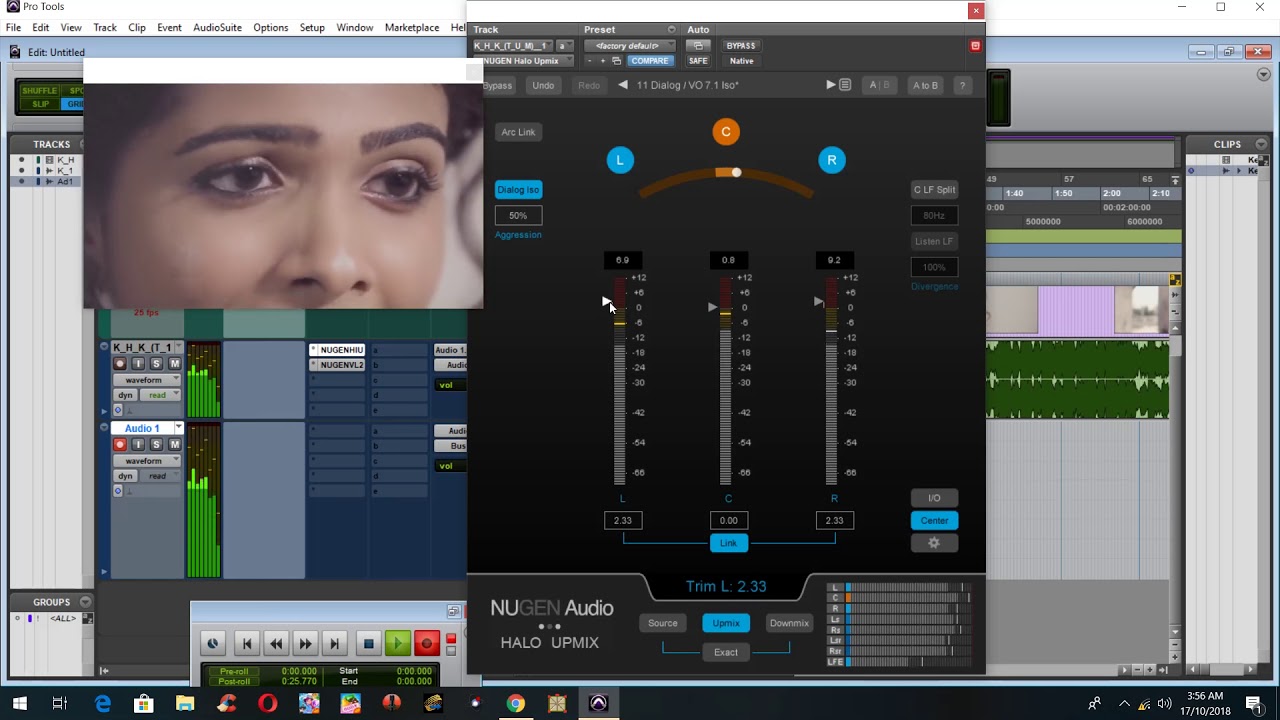
Task: Toggle input monitoring on K_H_K track
Action: (138, 364)
